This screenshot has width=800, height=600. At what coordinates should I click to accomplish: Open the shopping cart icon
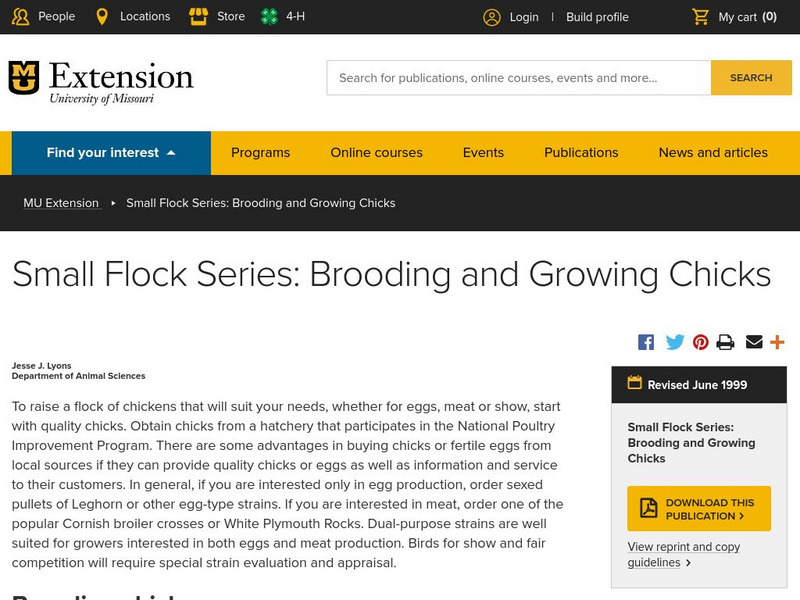point(701,17)
